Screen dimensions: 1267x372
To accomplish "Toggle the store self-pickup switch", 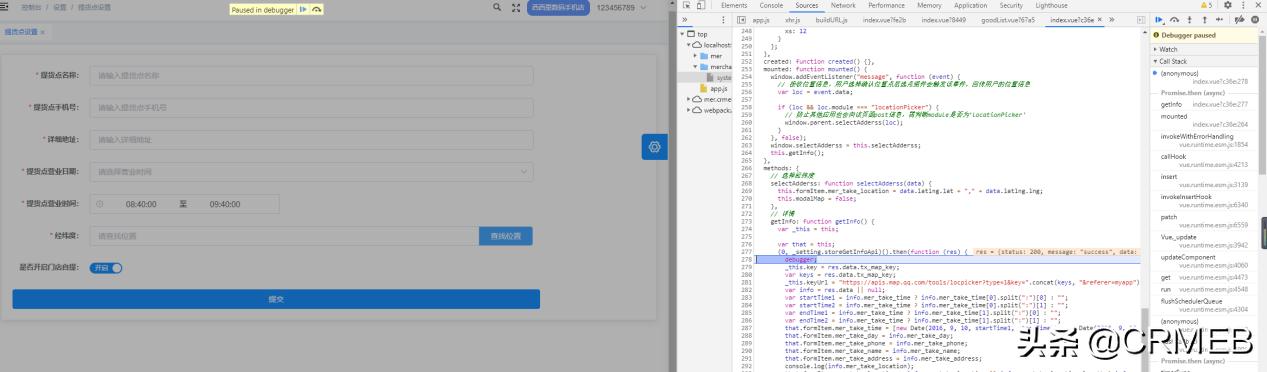I will pos(106,268).
